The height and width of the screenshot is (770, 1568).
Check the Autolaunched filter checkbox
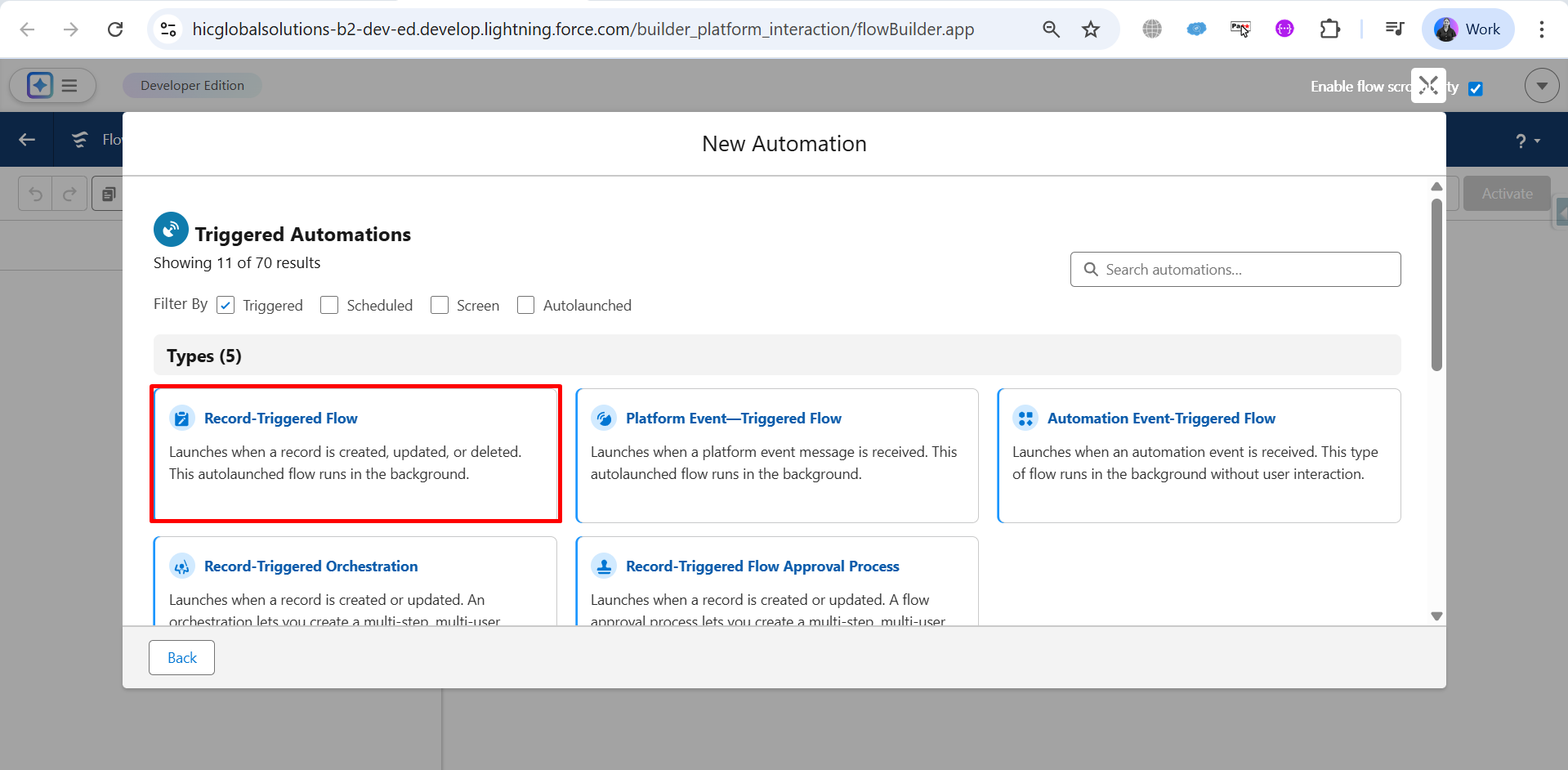(x=526, y=306)
